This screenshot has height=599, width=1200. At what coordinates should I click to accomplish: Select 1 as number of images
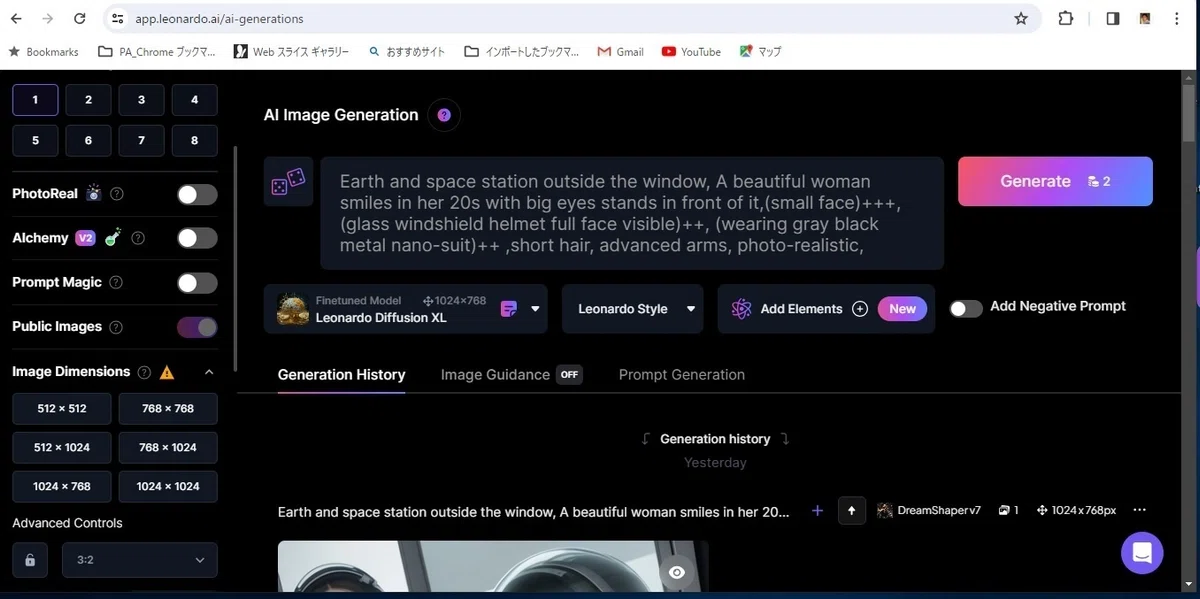click(35, 99)
